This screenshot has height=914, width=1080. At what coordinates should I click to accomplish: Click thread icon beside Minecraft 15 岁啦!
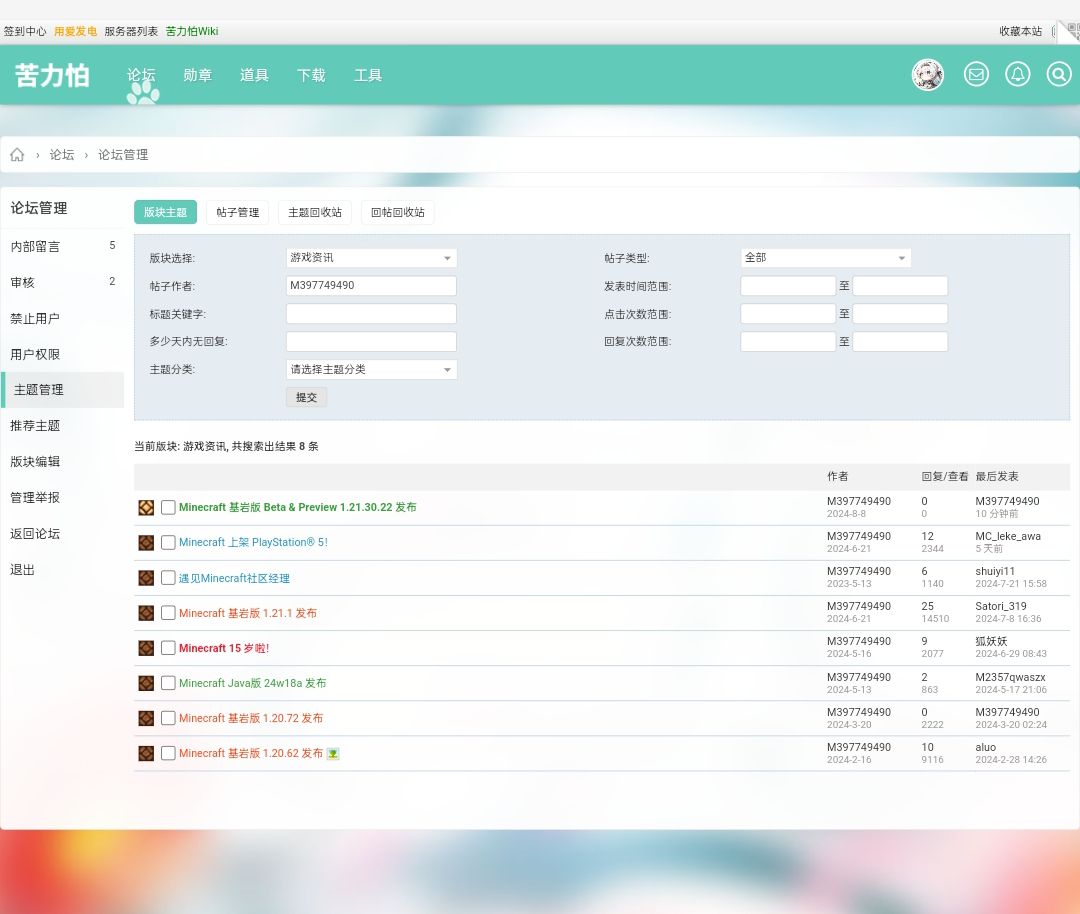tap(146, 648)
